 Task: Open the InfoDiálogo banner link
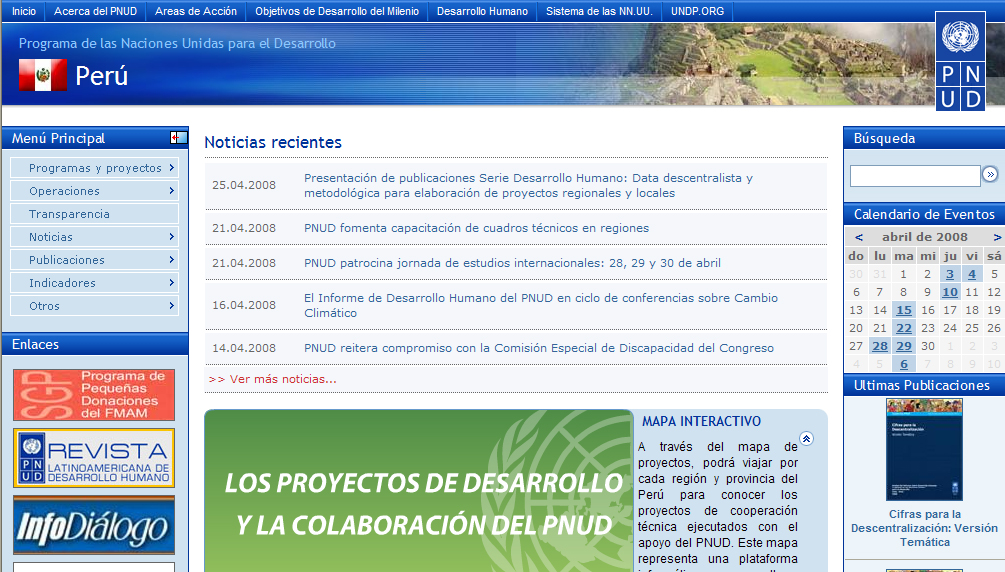coord(94,525)
